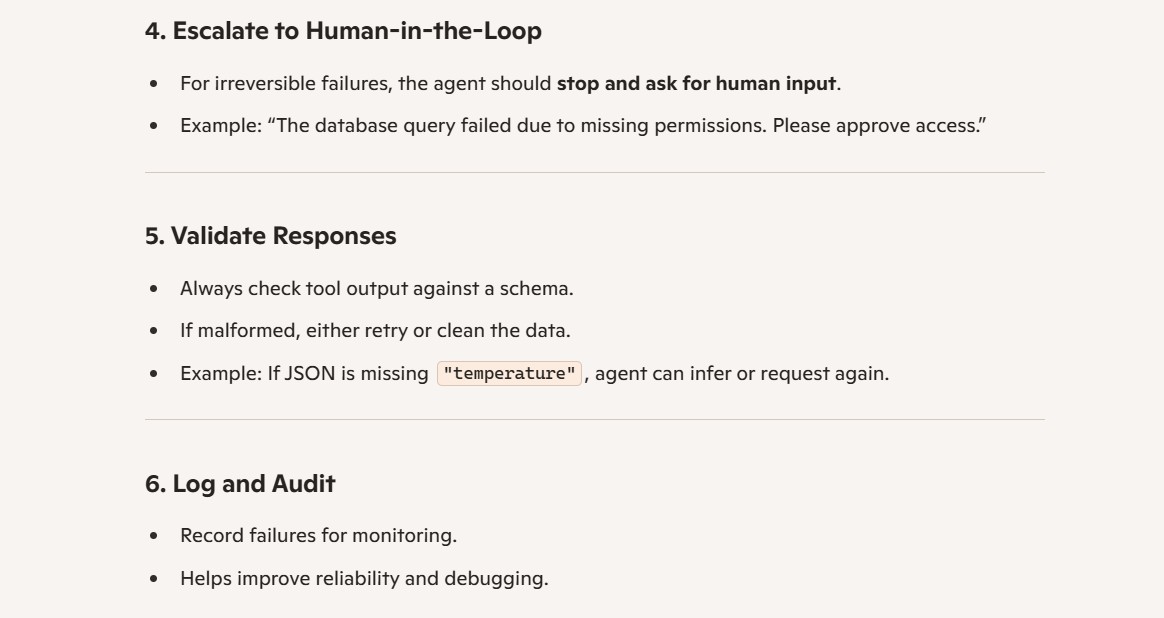Click the "6. Log and Audit" heading
The image size is (1164, 618).
(241, 484)
